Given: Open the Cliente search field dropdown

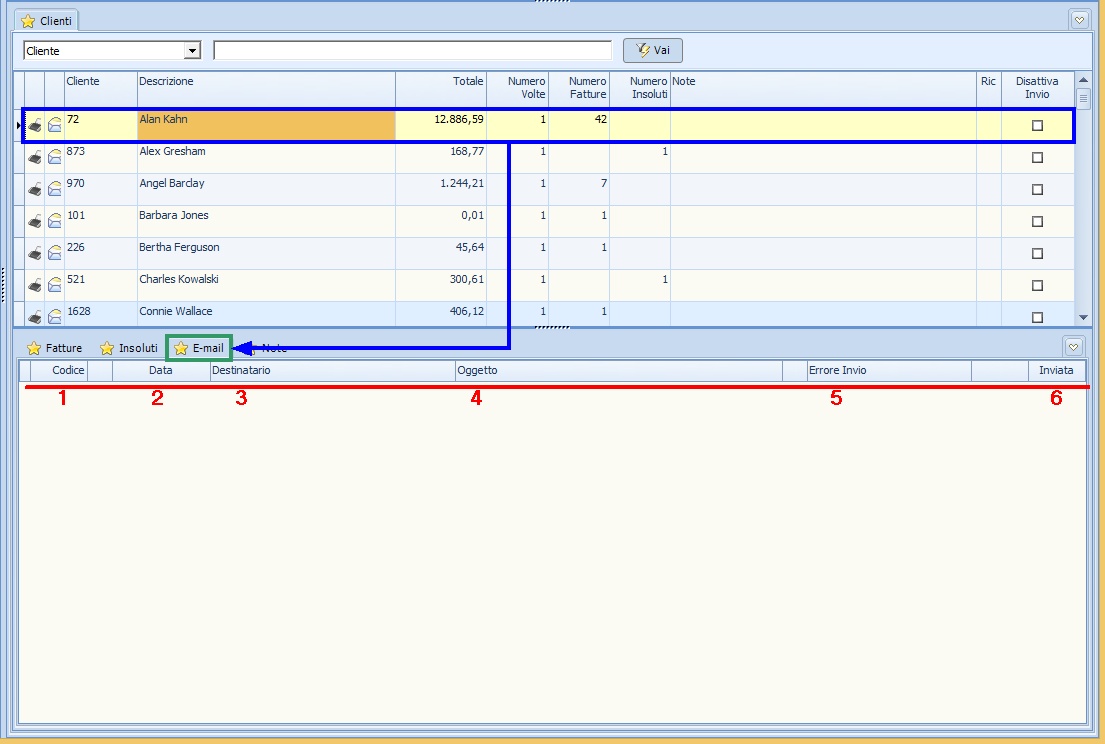Looking at the screenshot, I should [x=192, y=51].
